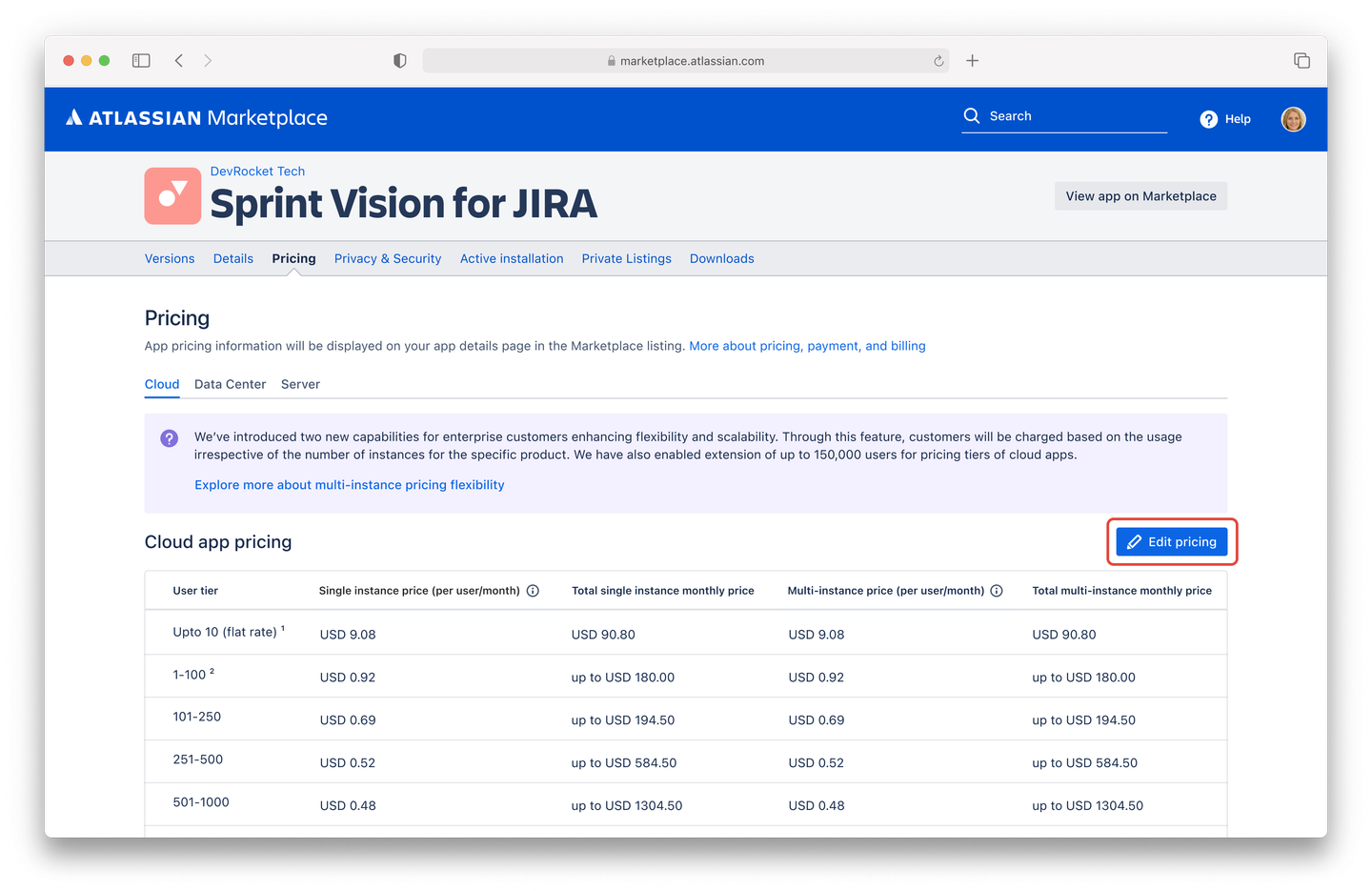Click the Help question mark icon
Screen dimensions: 1372x891
(x=1207, y=119)
